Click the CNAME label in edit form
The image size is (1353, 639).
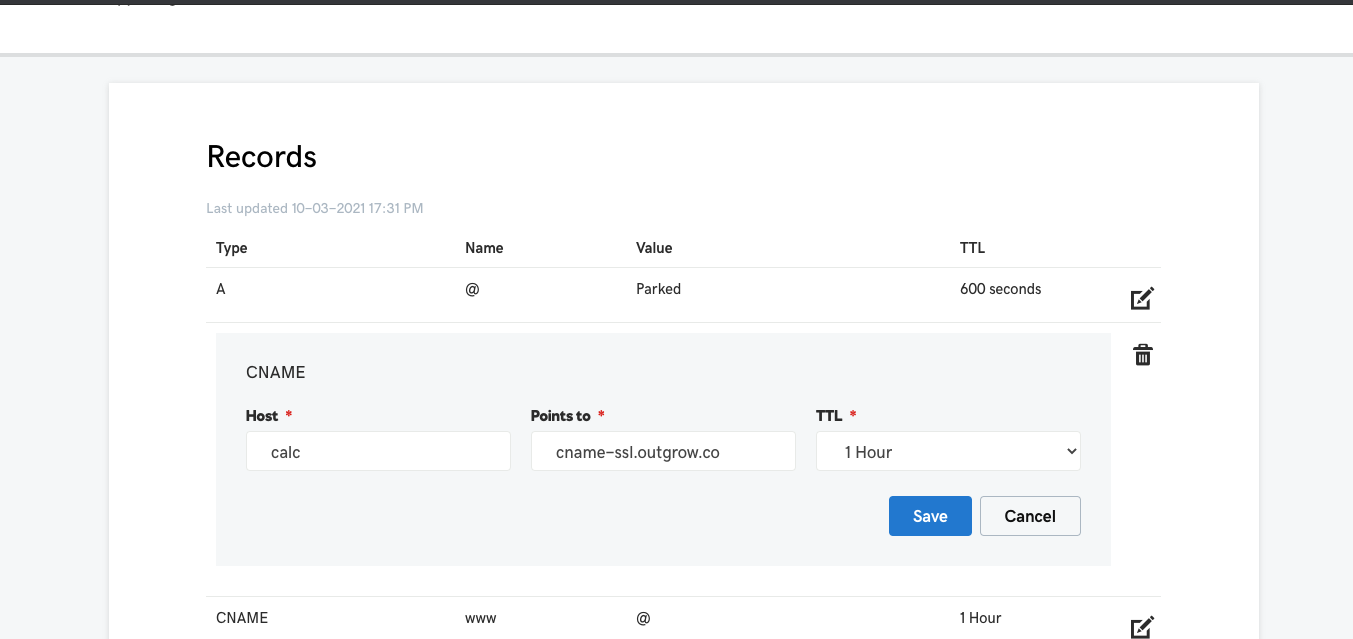point(276,372)
